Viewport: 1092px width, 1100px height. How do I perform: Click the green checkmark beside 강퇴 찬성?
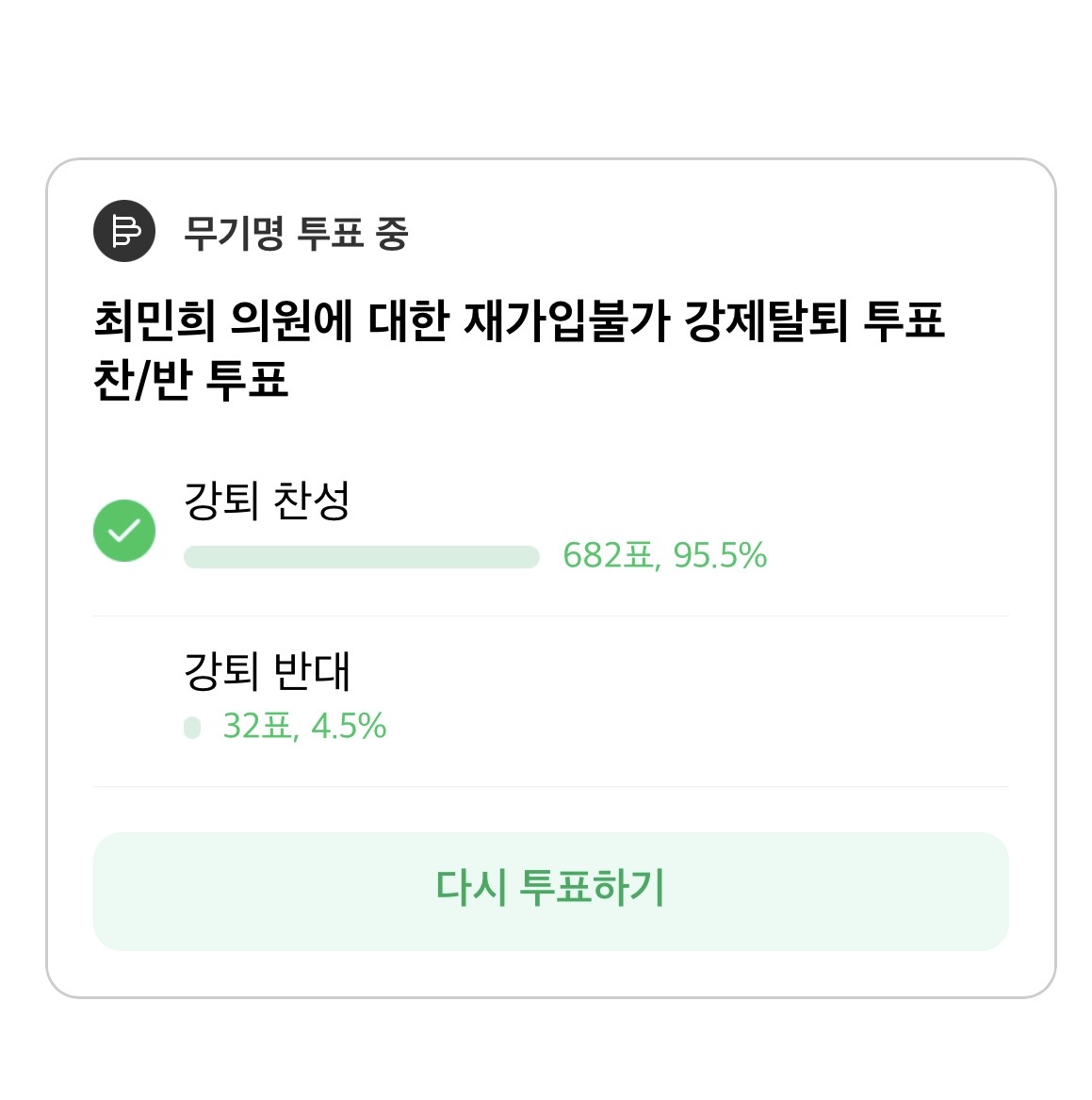pyautogui.click(x=124, y=531)
